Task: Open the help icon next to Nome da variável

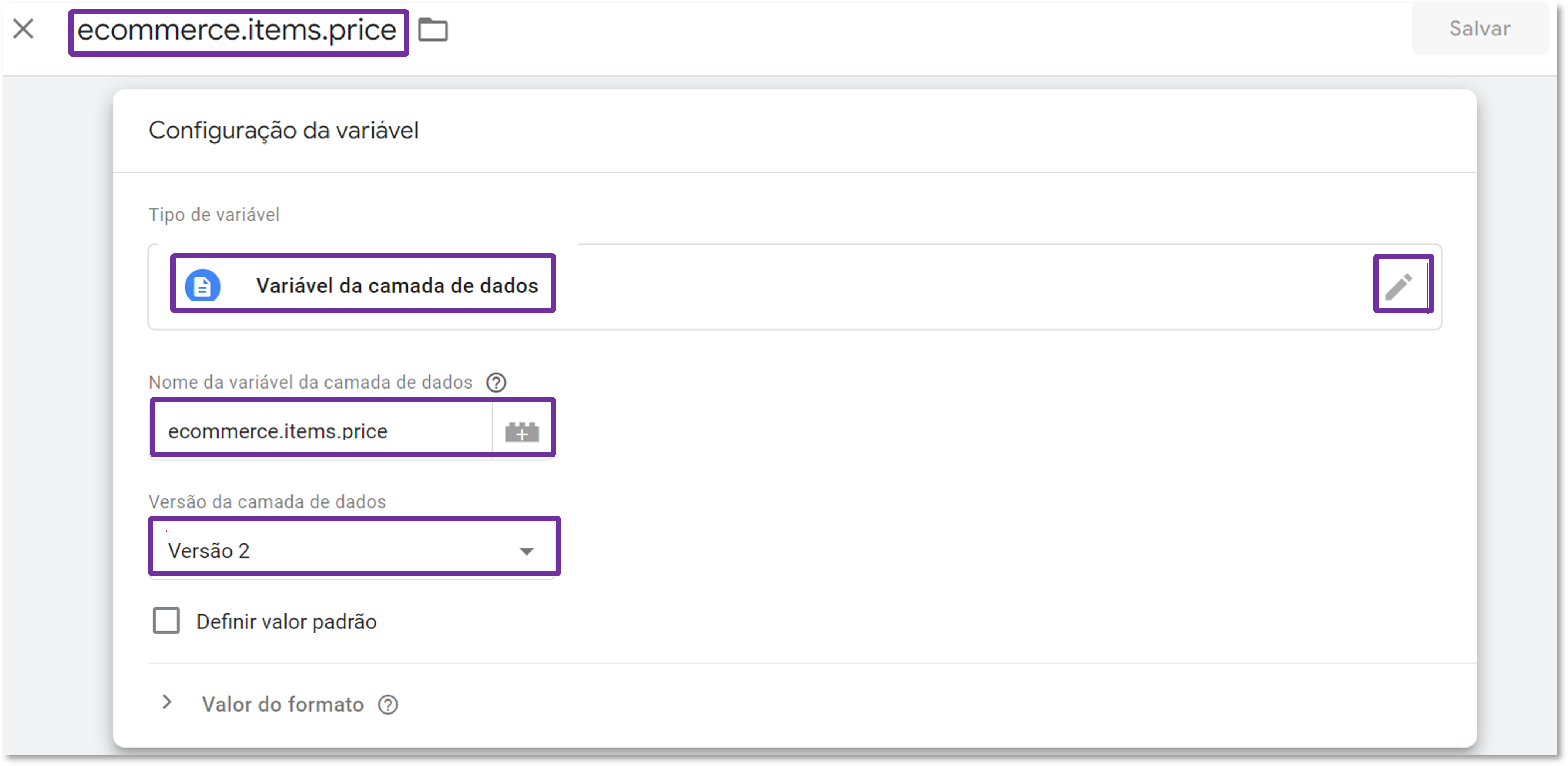Action: [496, 383]
